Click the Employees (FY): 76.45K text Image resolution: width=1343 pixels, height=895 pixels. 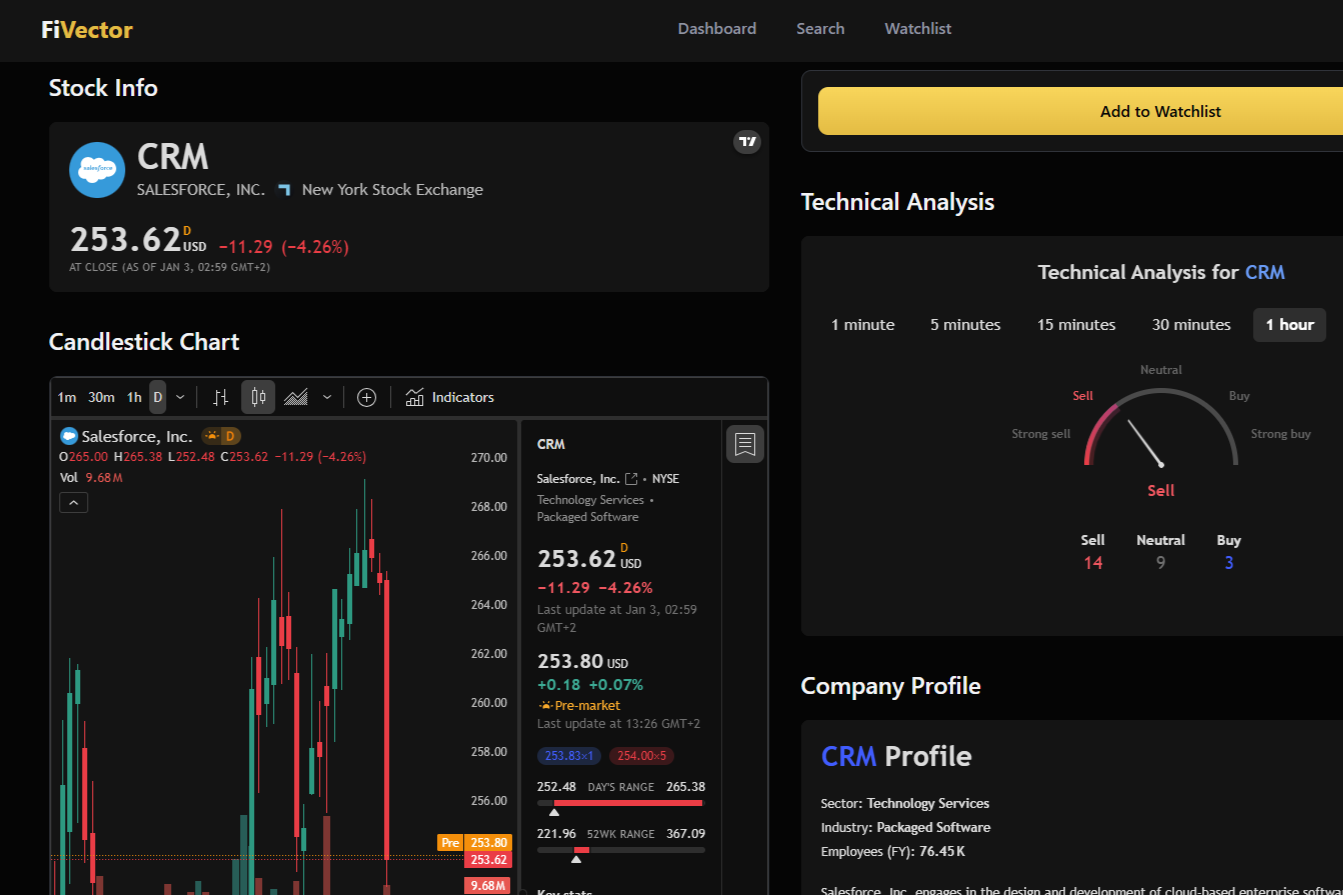click(893, 852)
